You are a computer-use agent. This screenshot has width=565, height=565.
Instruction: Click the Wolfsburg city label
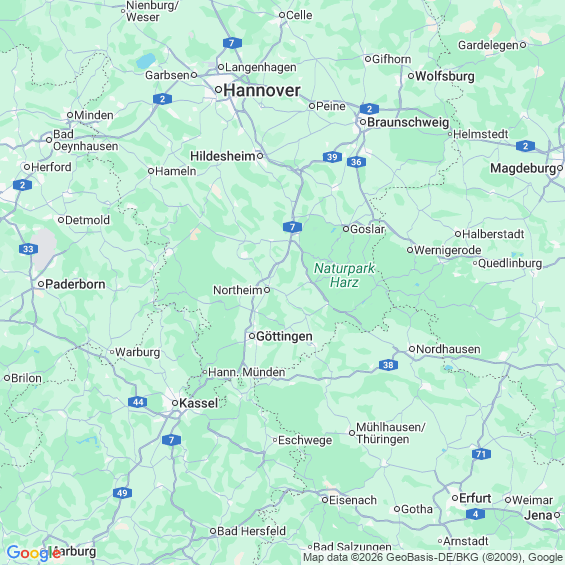pyautogui.click(x=445, y=76)
